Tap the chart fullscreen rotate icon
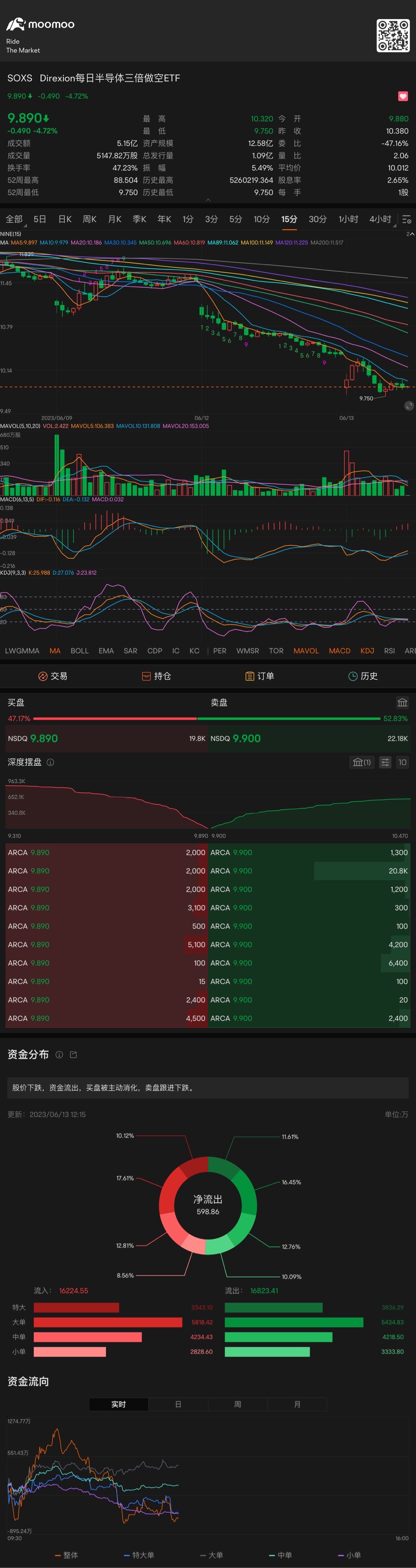Viewport: 416px width, 1568px height. tap(409, 406)
